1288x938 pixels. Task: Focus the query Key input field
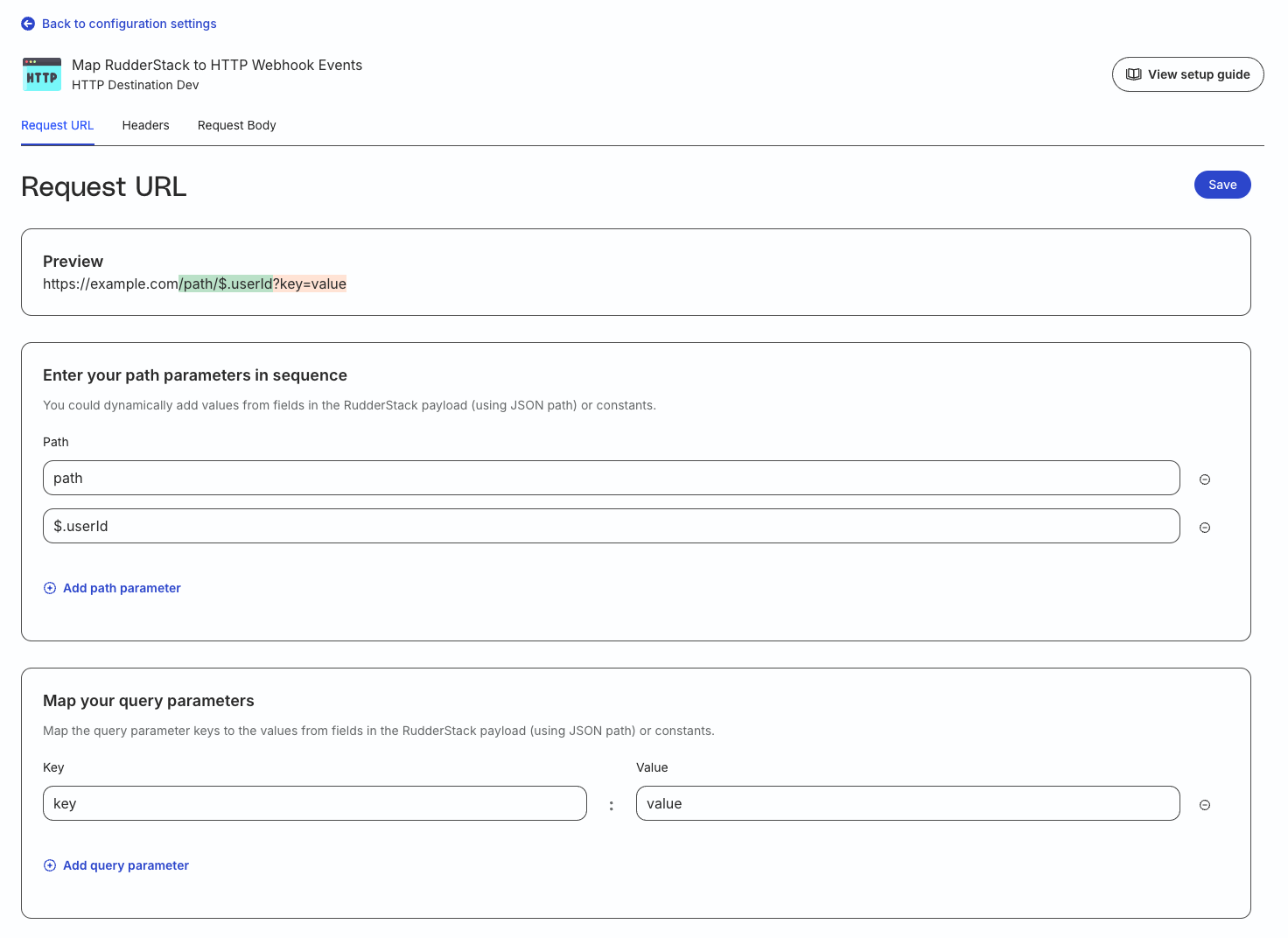315,803
